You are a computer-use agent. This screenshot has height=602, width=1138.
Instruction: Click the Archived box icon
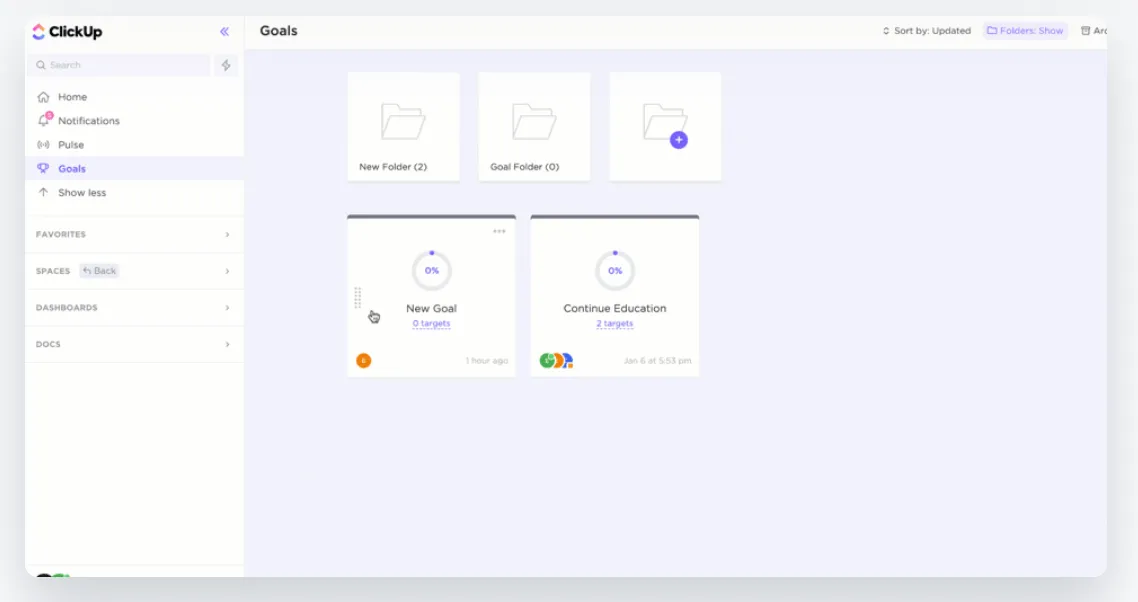point(1086,30)
